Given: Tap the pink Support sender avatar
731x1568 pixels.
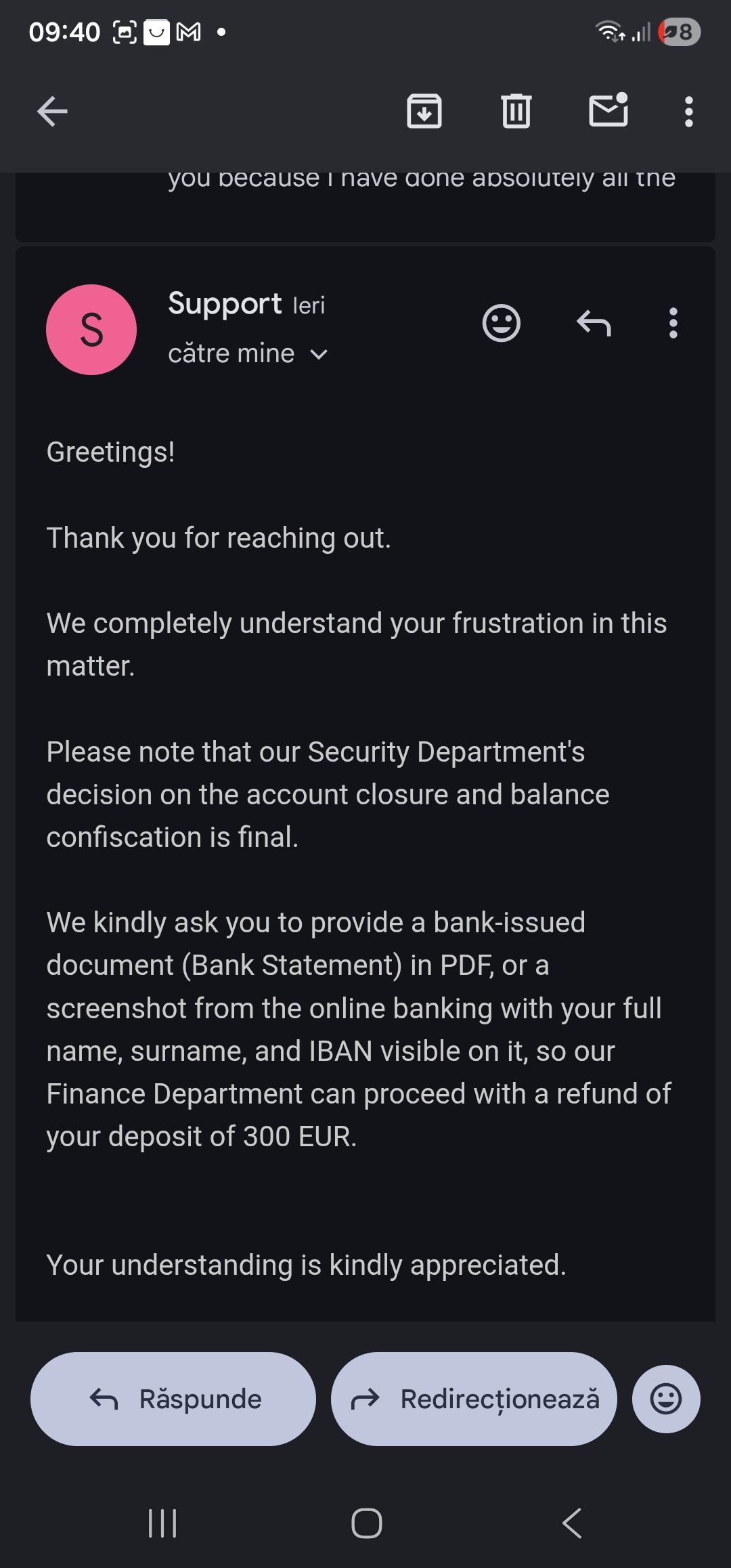Looking at the screenshot, I should coord(91,330).
